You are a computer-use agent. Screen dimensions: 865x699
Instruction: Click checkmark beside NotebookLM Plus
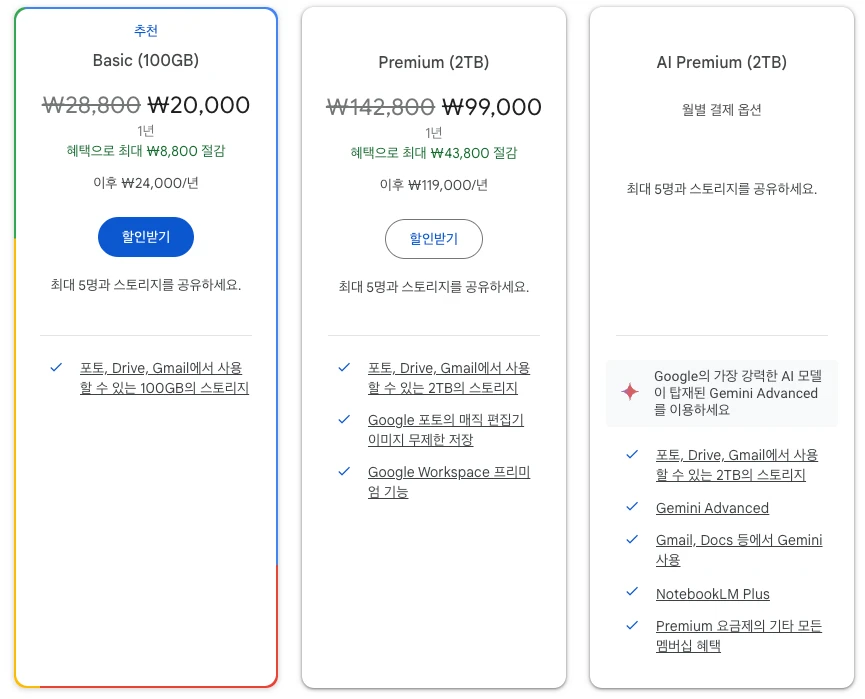(x=632, y=592)
